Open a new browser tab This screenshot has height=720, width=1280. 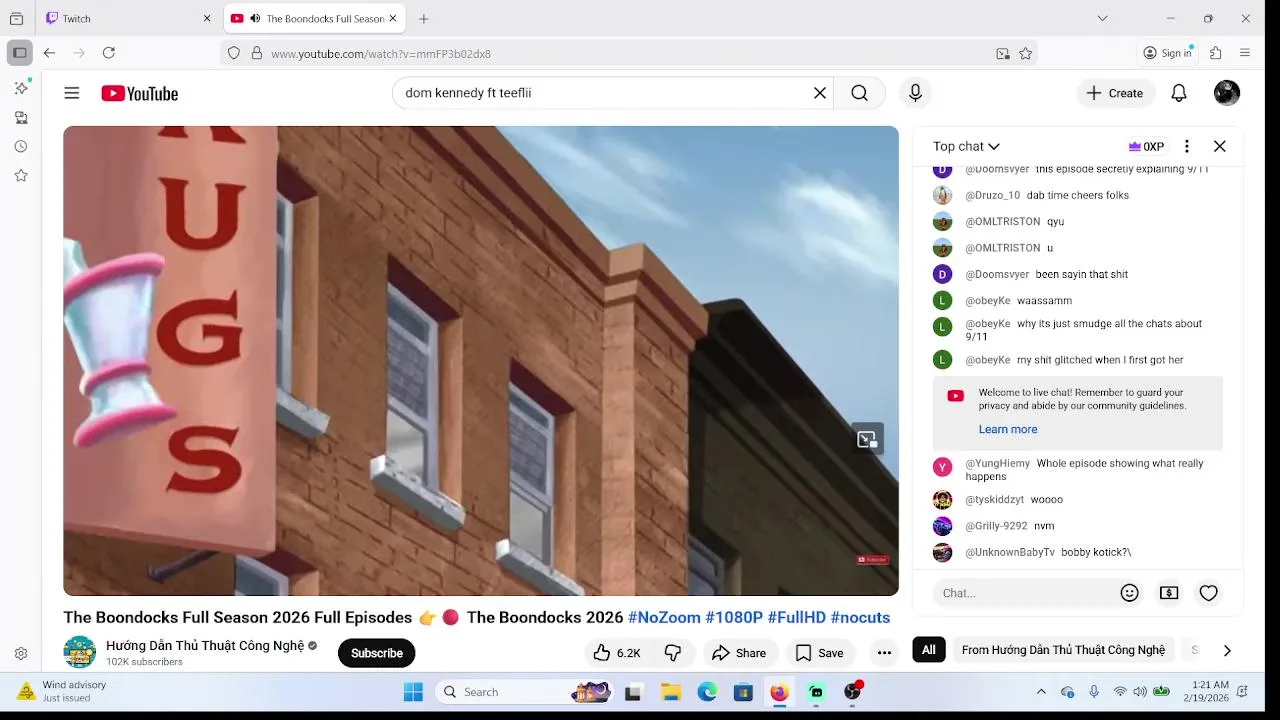tap(424, 18)
